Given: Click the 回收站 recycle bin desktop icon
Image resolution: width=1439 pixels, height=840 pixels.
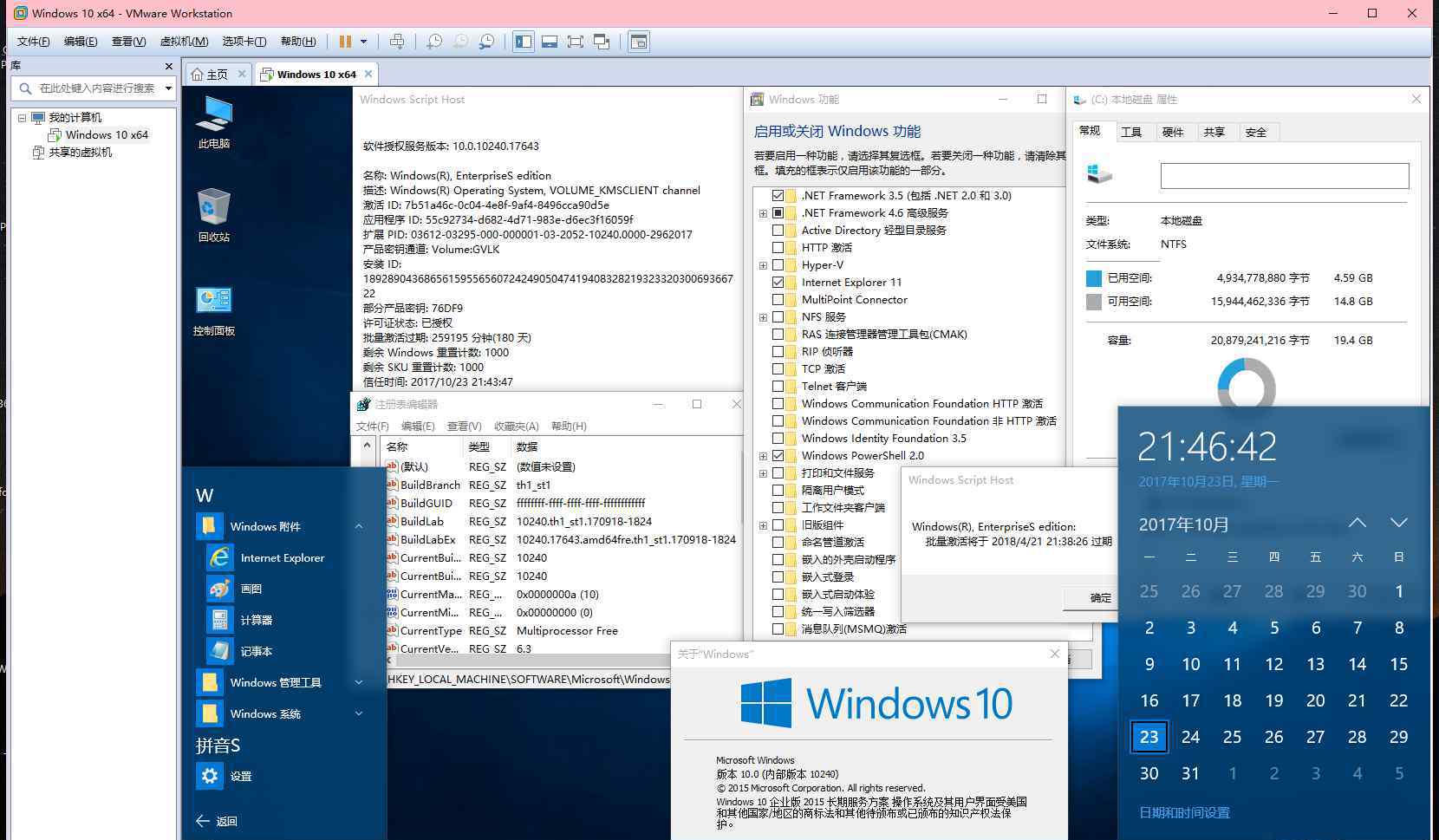Looking at the screenshot, I should point(214,215).
